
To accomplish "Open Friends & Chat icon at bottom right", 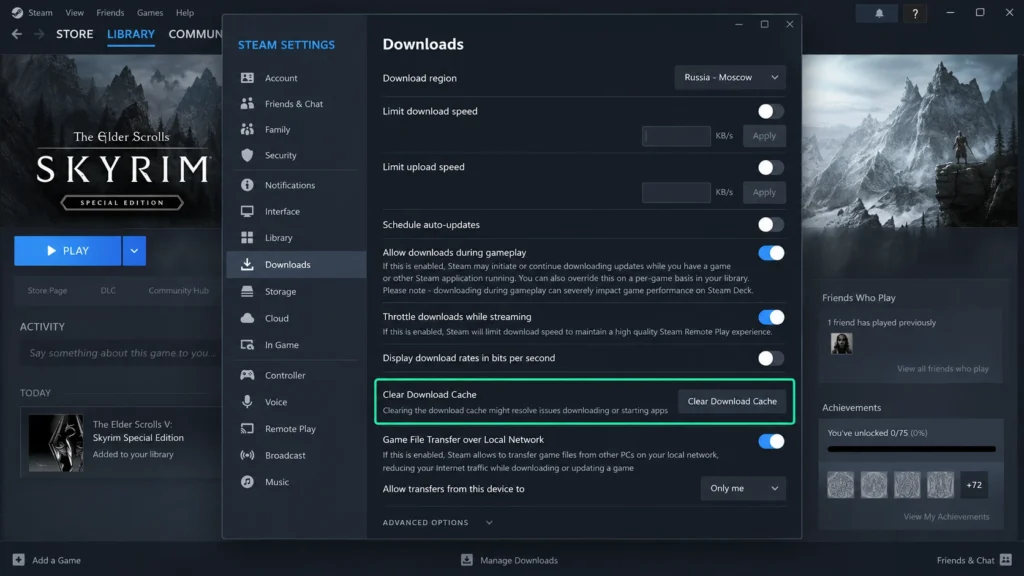I will click(1006, 560).
